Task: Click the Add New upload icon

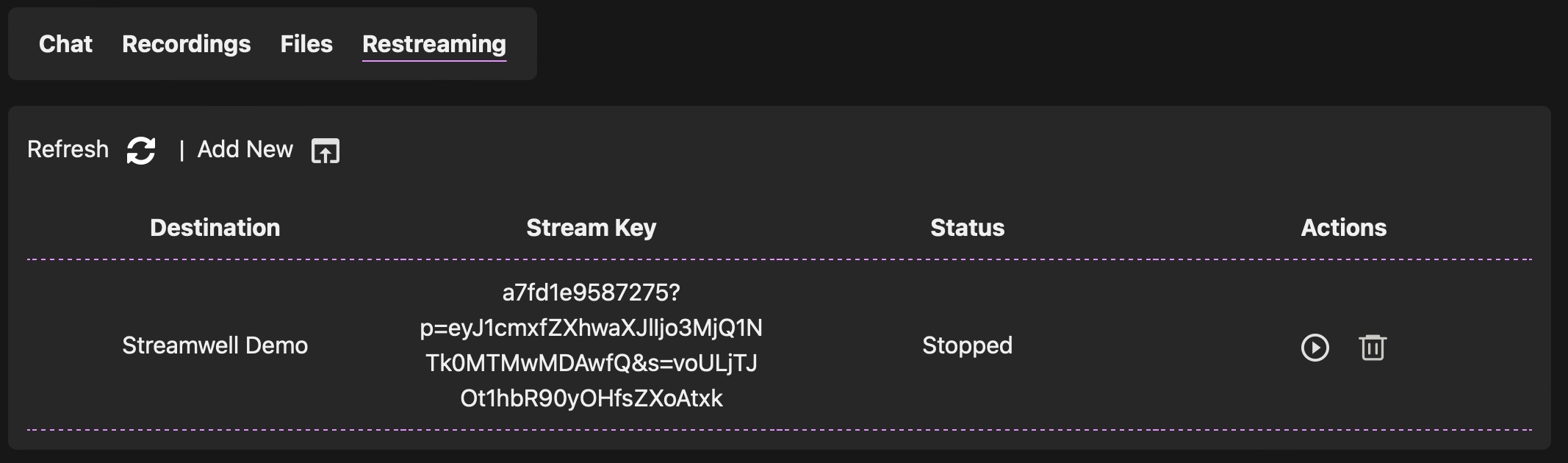Action: pos(326,151)
